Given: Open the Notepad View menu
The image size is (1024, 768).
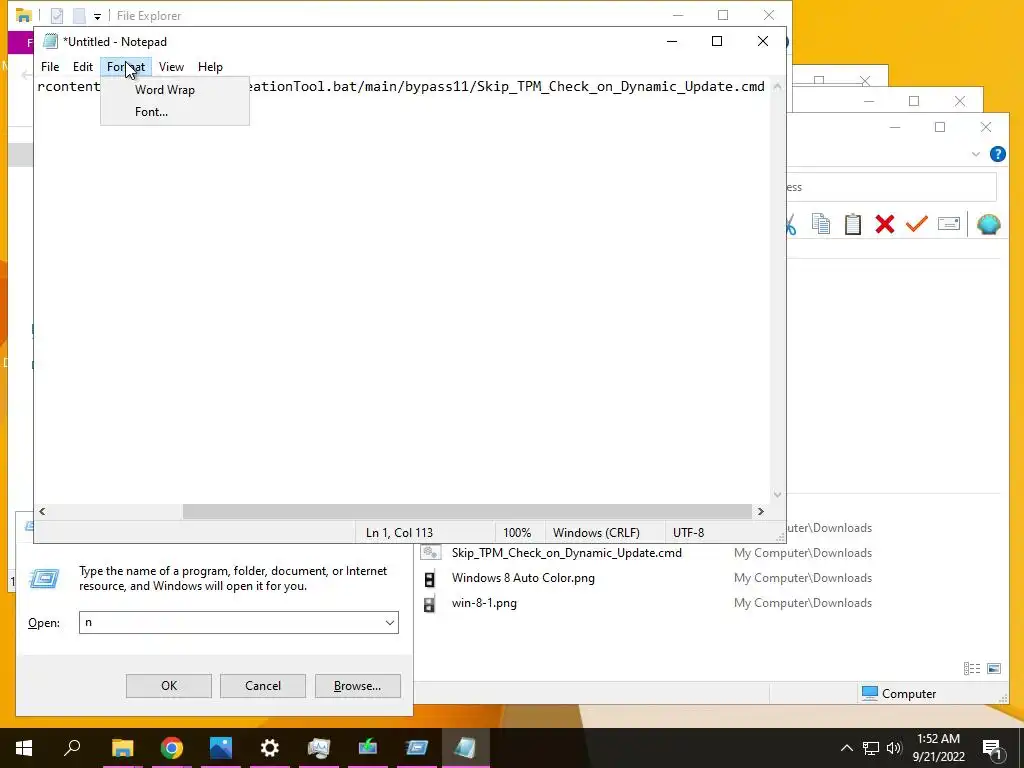Looking at the screenshot, I should point(171,67).
